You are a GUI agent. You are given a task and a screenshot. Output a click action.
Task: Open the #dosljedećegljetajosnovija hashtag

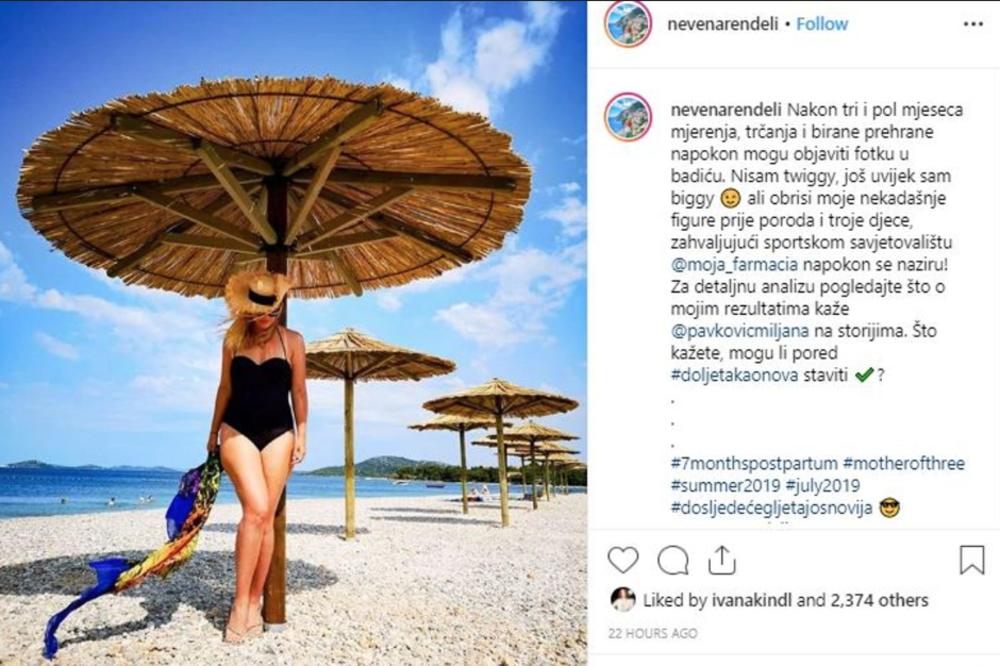pos(772,508)
